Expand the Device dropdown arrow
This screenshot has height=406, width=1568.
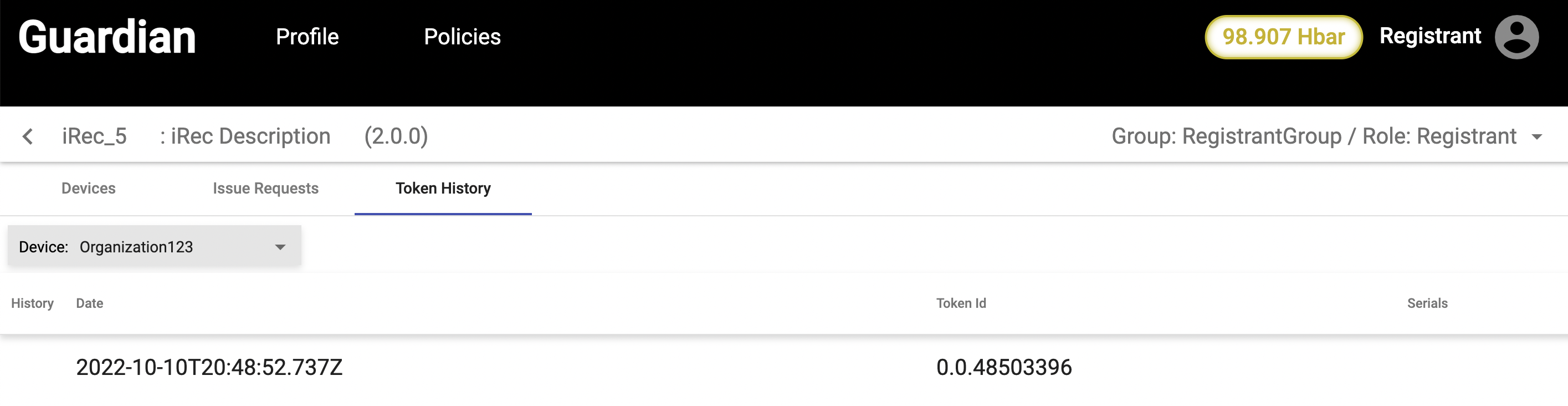coord(280,247)
